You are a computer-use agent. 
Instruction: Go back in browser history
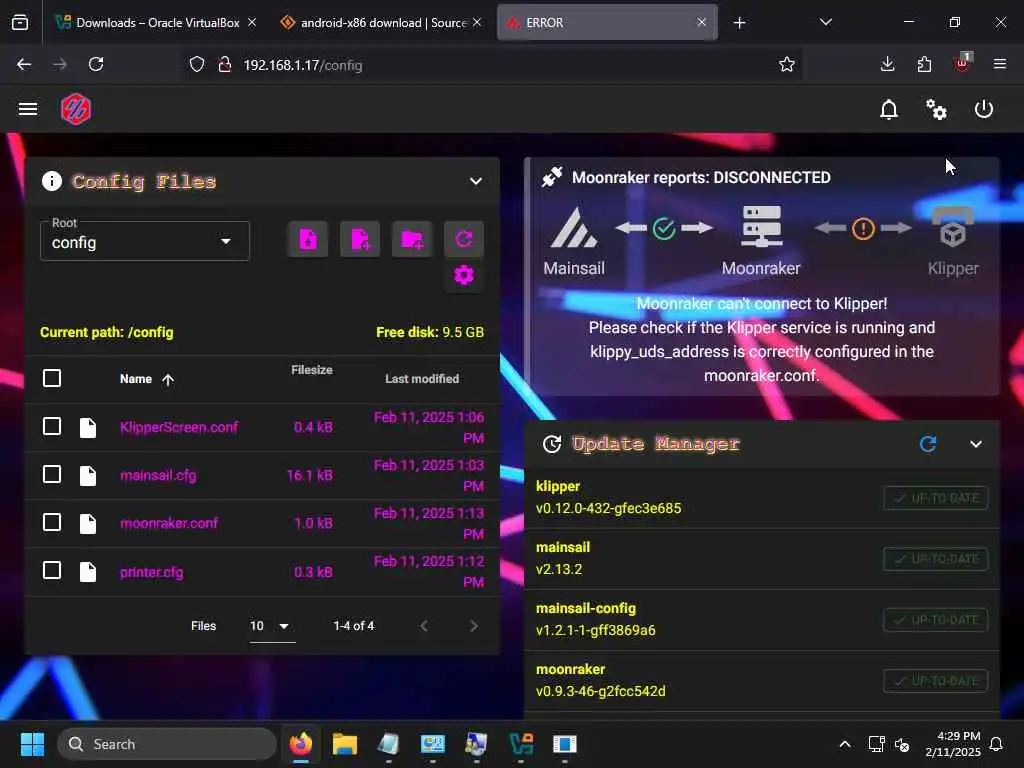point(24,64)
